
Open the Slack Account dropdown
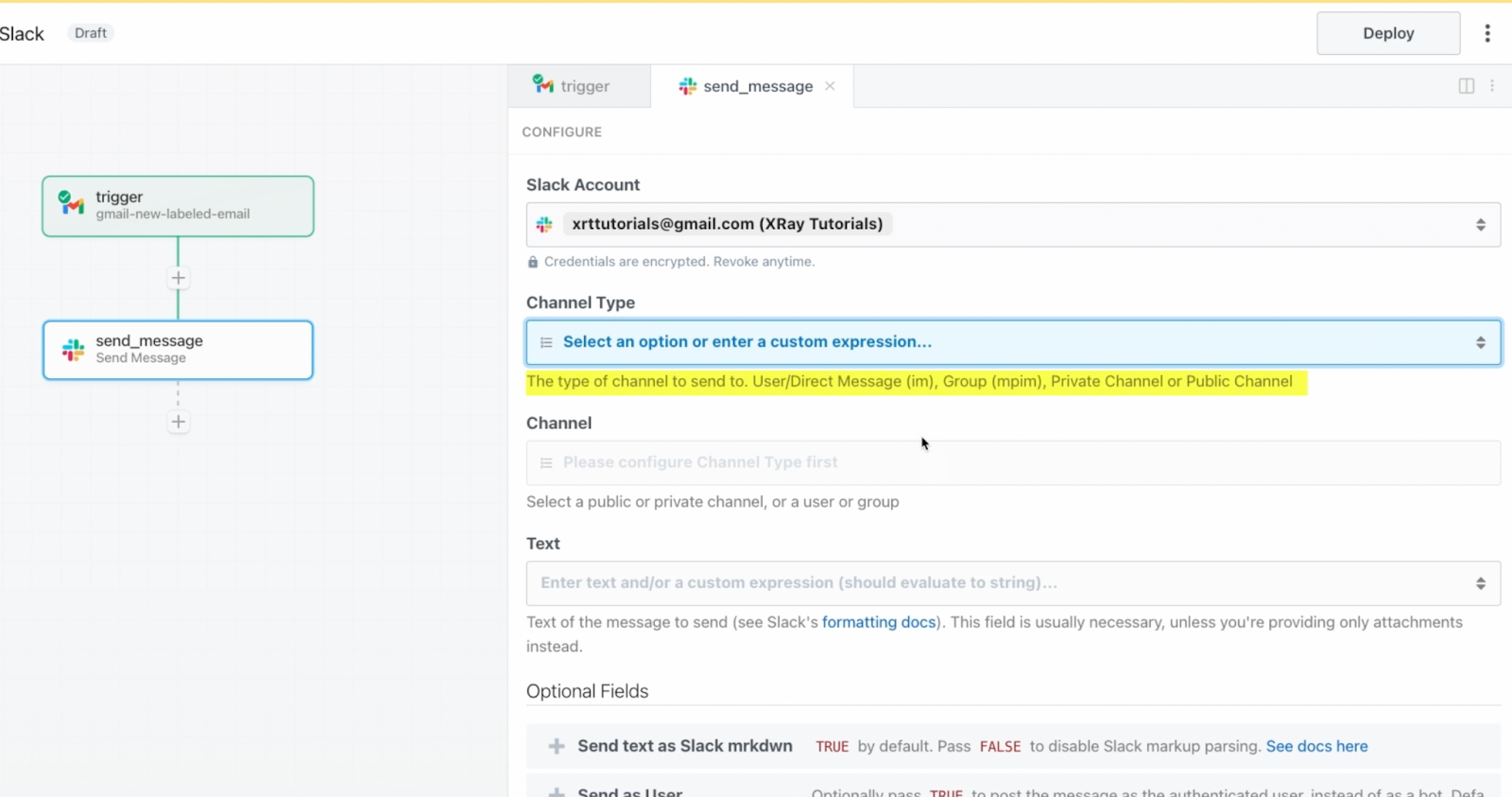click(1013, 225)
